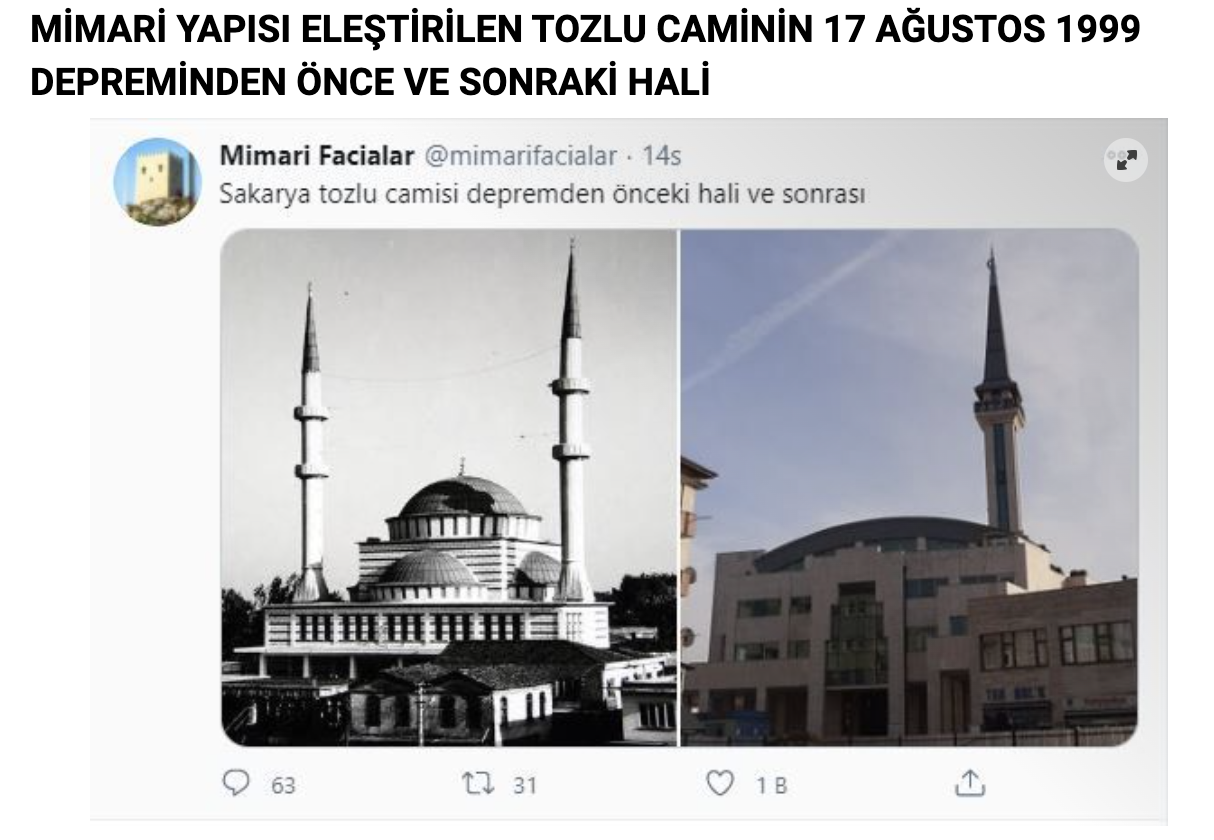Visit the @mimarifacialar handle link
The width and height of the screenshot is (1214, 840).
[x=522, y=156]
